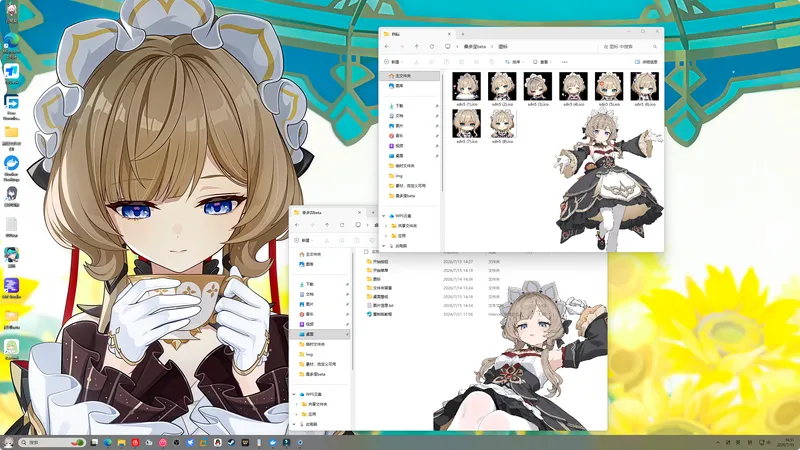Refresh the 桑多涅beta window

coord(342,225)
